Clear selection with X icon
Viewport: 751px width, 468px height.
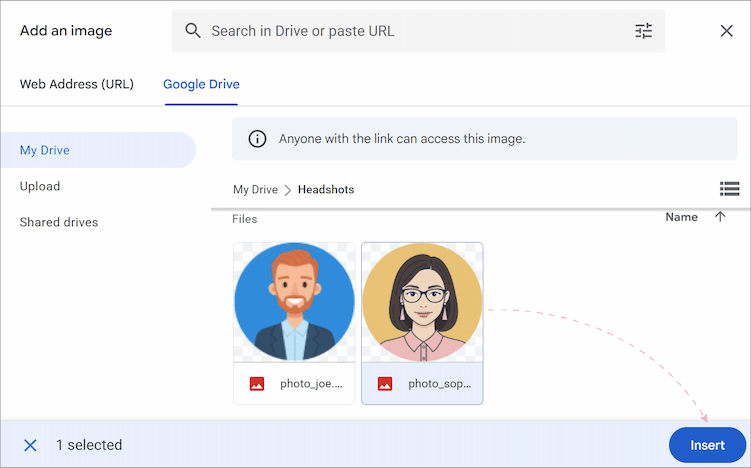pos(30,445)
